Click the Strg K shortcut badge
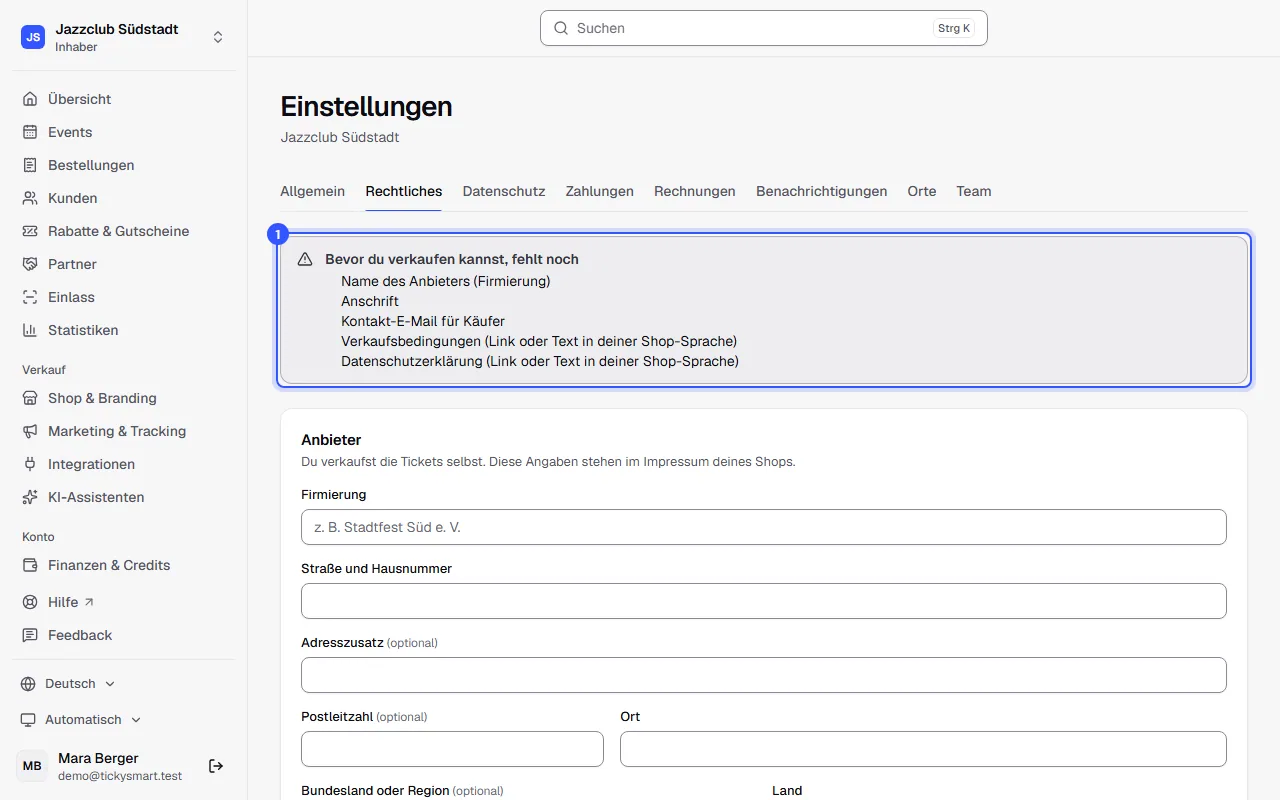Image resolution: width=1280 pixels, height=800 pixels. pos(954,28)
